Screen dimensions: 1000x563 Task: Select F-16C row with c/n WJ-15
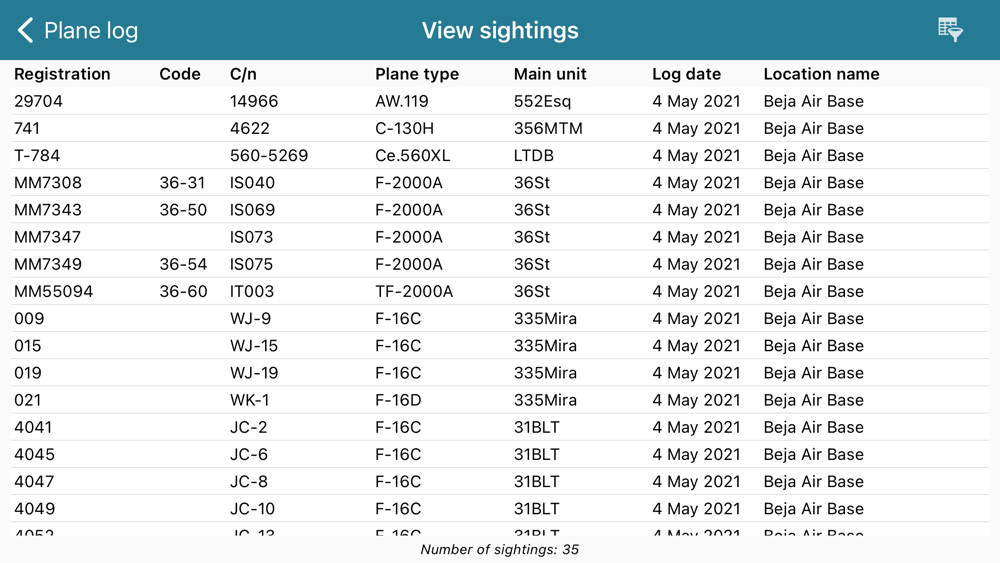click(x=500, y=346)
